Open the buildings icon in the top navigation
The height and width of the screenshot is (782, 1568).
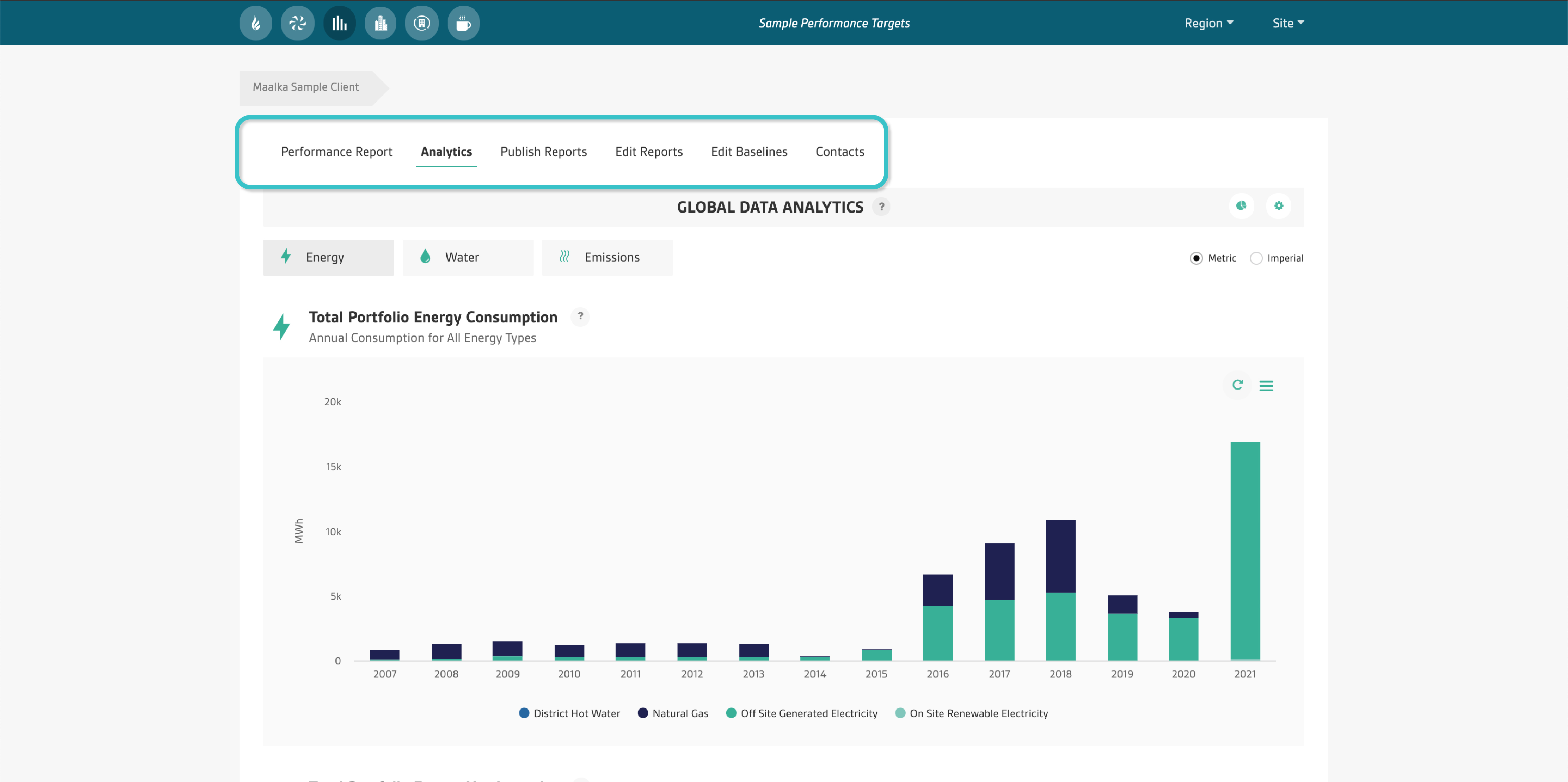click(380, 23)
